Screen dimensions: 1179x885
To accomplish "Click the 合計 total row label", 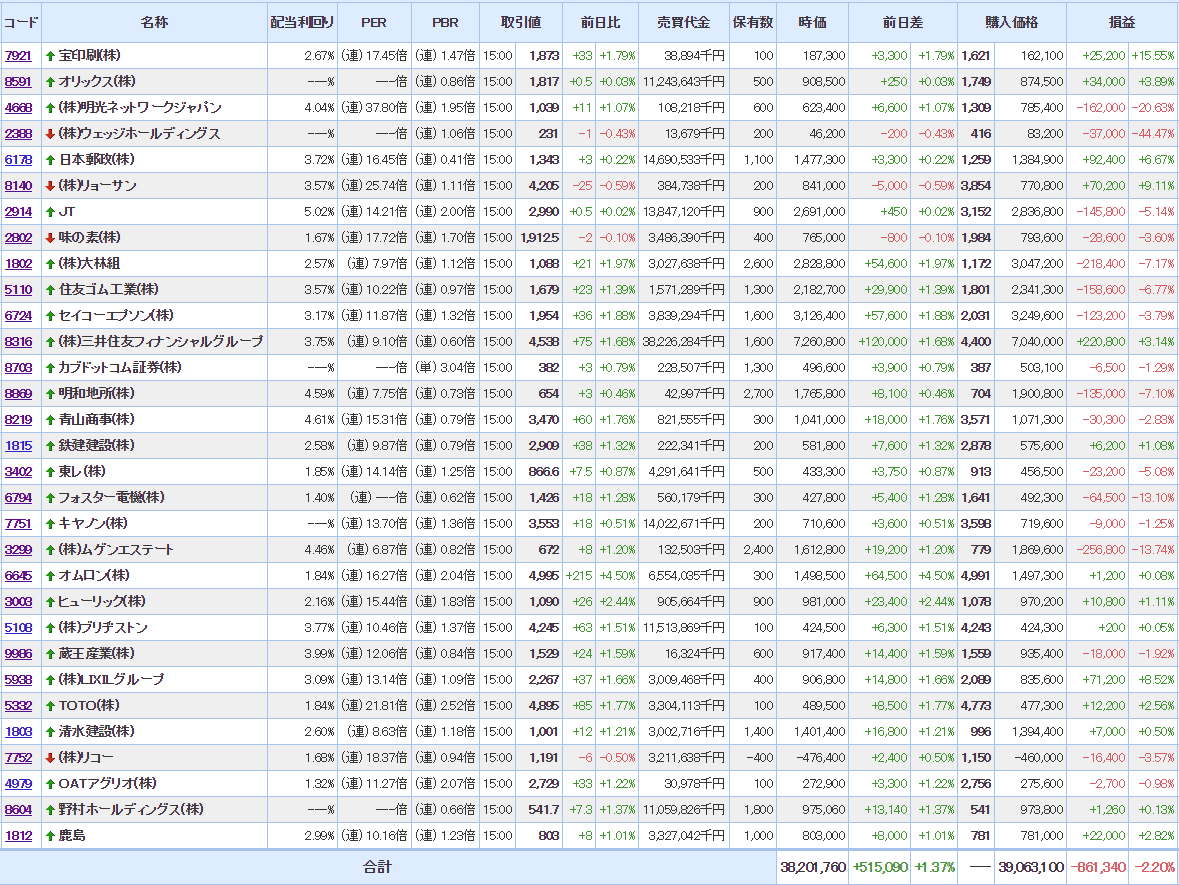I will 377,867.
